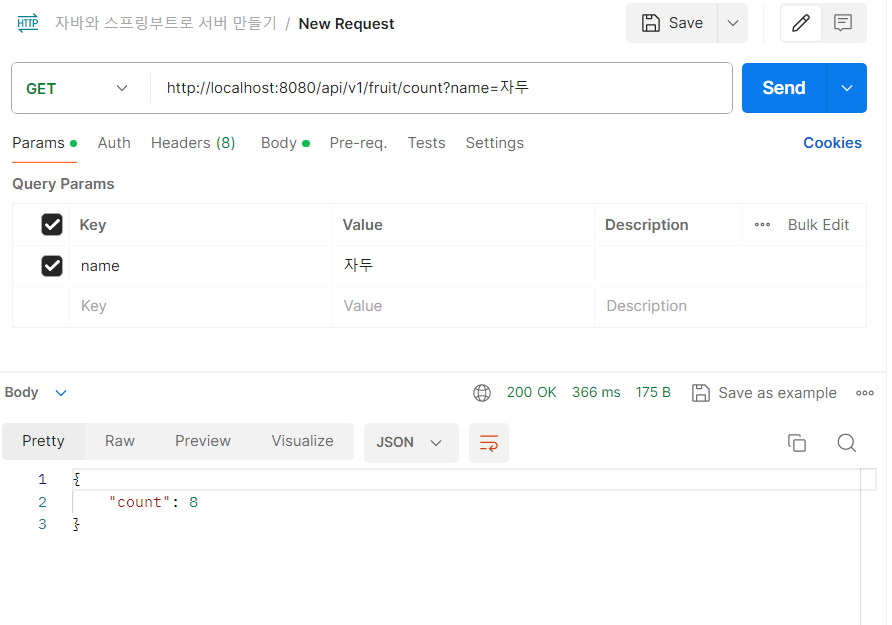892x625 pixels.
Task: Open the GET method dropdown
Action: coord(77,89)
